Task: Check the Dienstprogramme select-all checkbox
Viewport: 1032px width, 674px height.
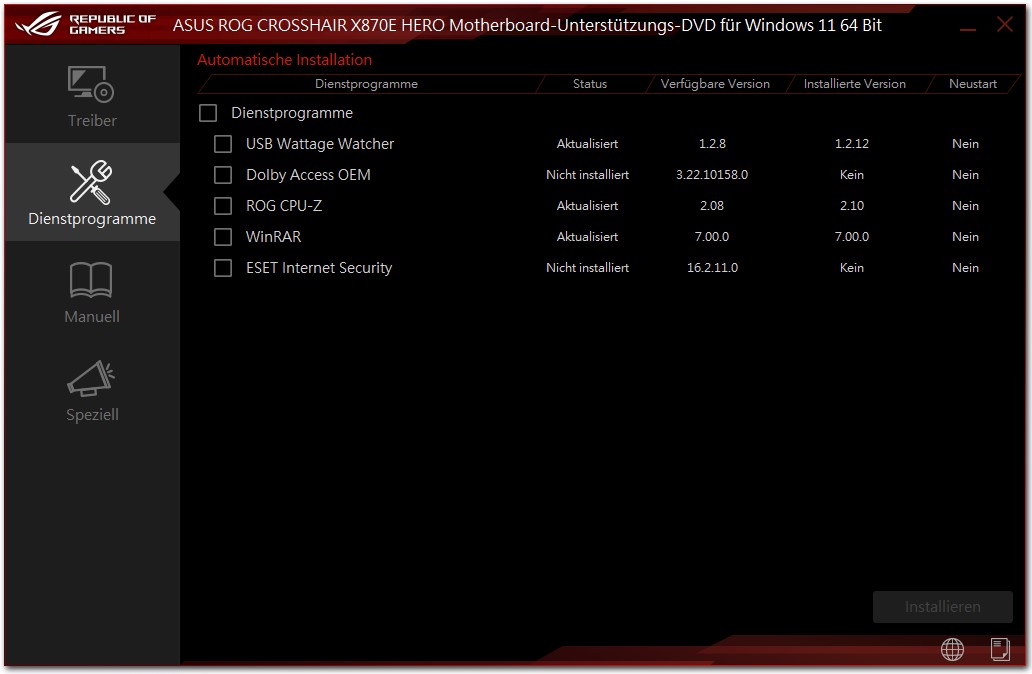Action: 208,113
